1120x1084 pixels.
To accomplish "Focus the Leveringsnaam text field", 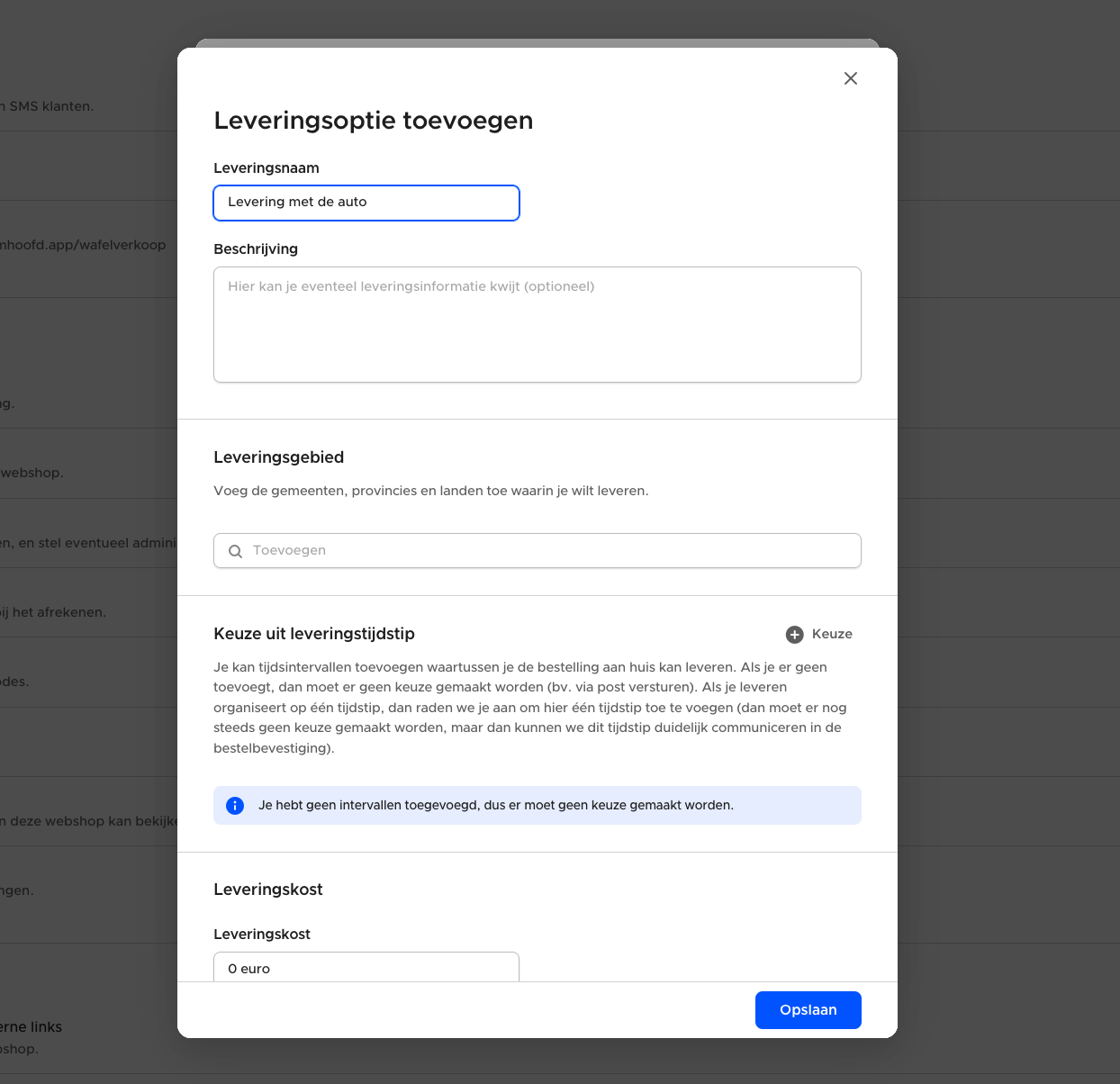I will (x=366, y=203).
